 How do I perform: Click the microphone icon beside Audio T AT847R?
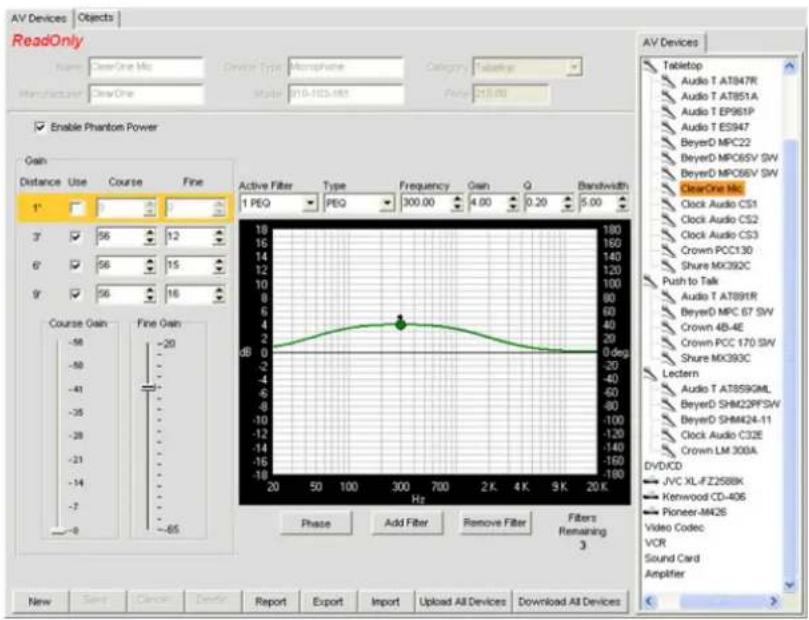tap(669, 81)
